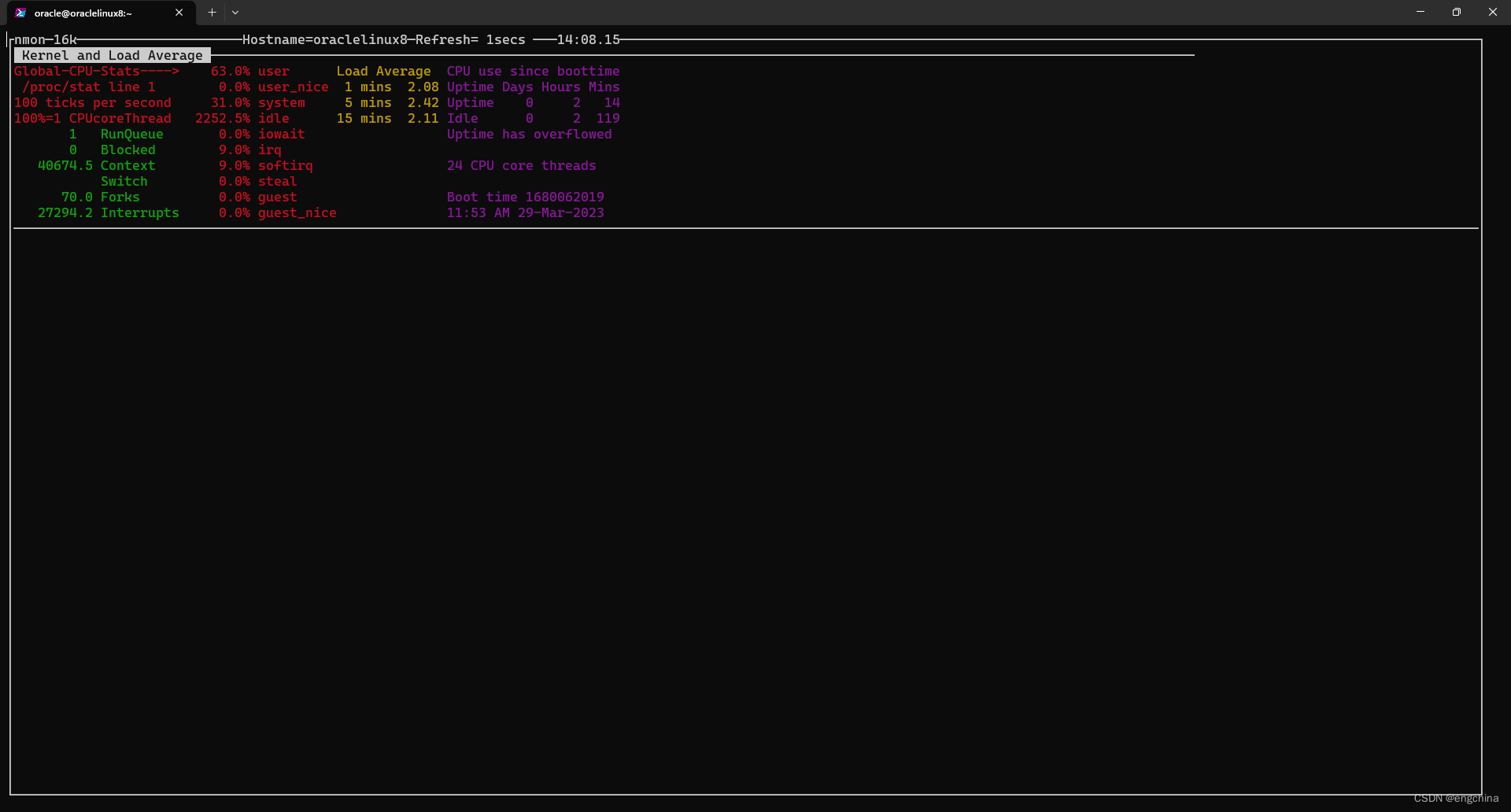
Task: Click the Kernel and Load Average header
Action: coord(113,55)
